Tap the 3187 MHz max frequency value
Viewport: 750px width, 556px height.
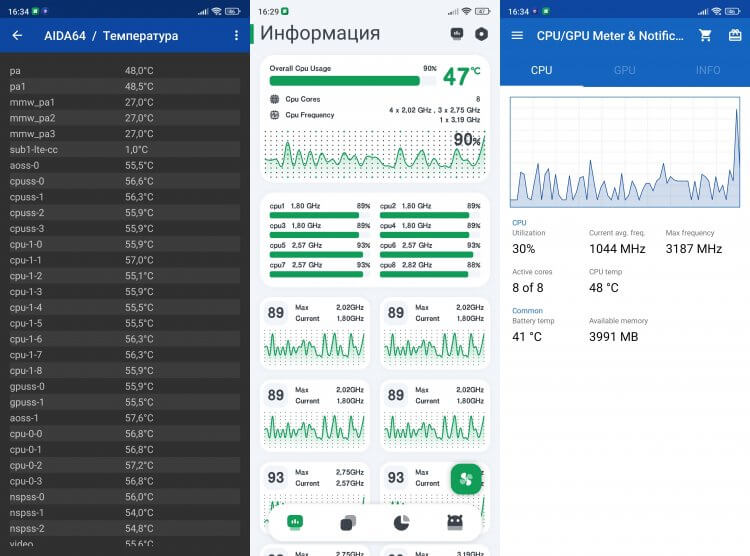click(x=694, y=249)
